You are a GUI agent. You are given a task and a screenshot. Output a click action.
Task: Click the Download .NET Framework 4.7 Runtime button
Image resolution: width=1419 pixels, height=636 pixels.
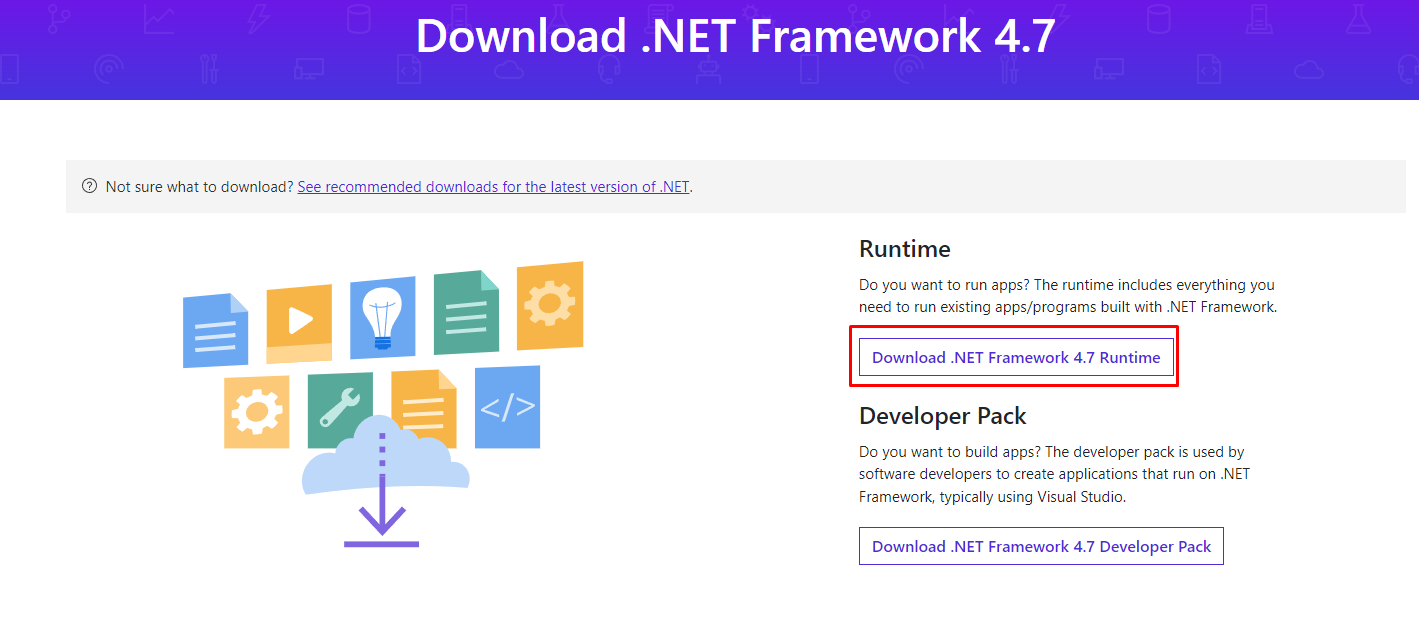[1016, 357]
